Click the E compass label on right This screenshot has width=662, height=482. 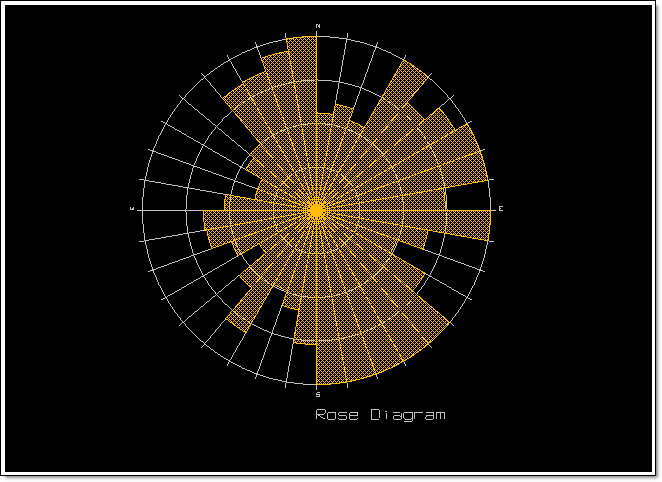point(500,208)
